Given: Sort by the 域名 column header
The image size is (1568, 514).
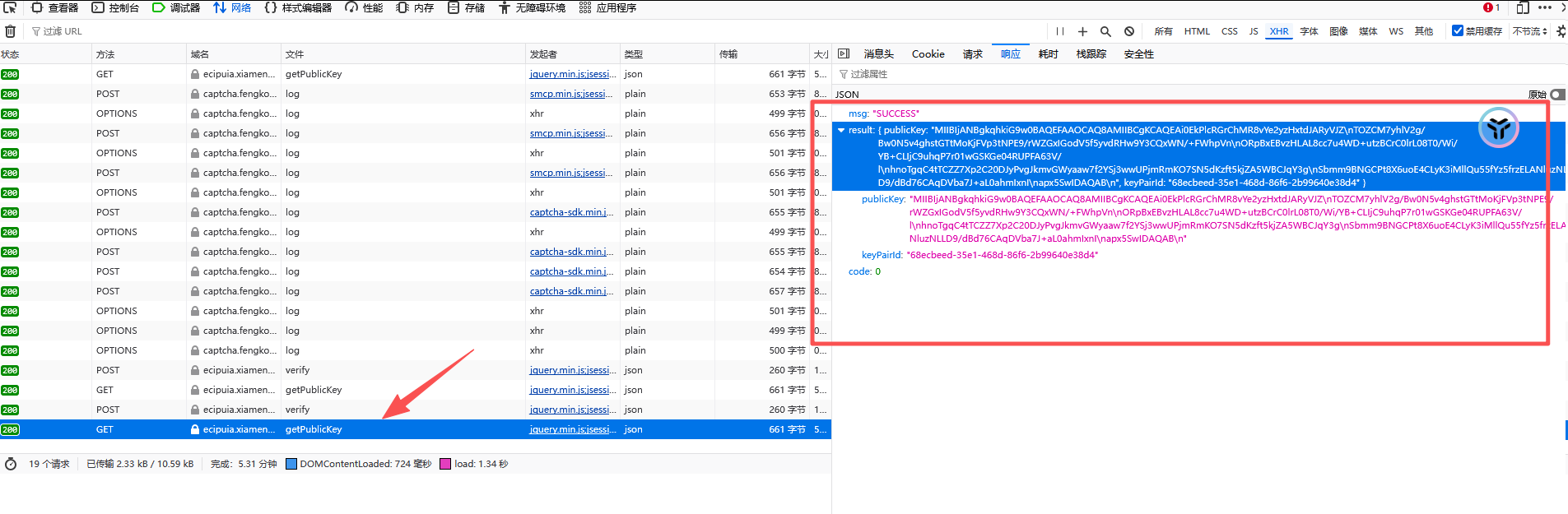Looking at the screenshot, I should coord(233,54).
